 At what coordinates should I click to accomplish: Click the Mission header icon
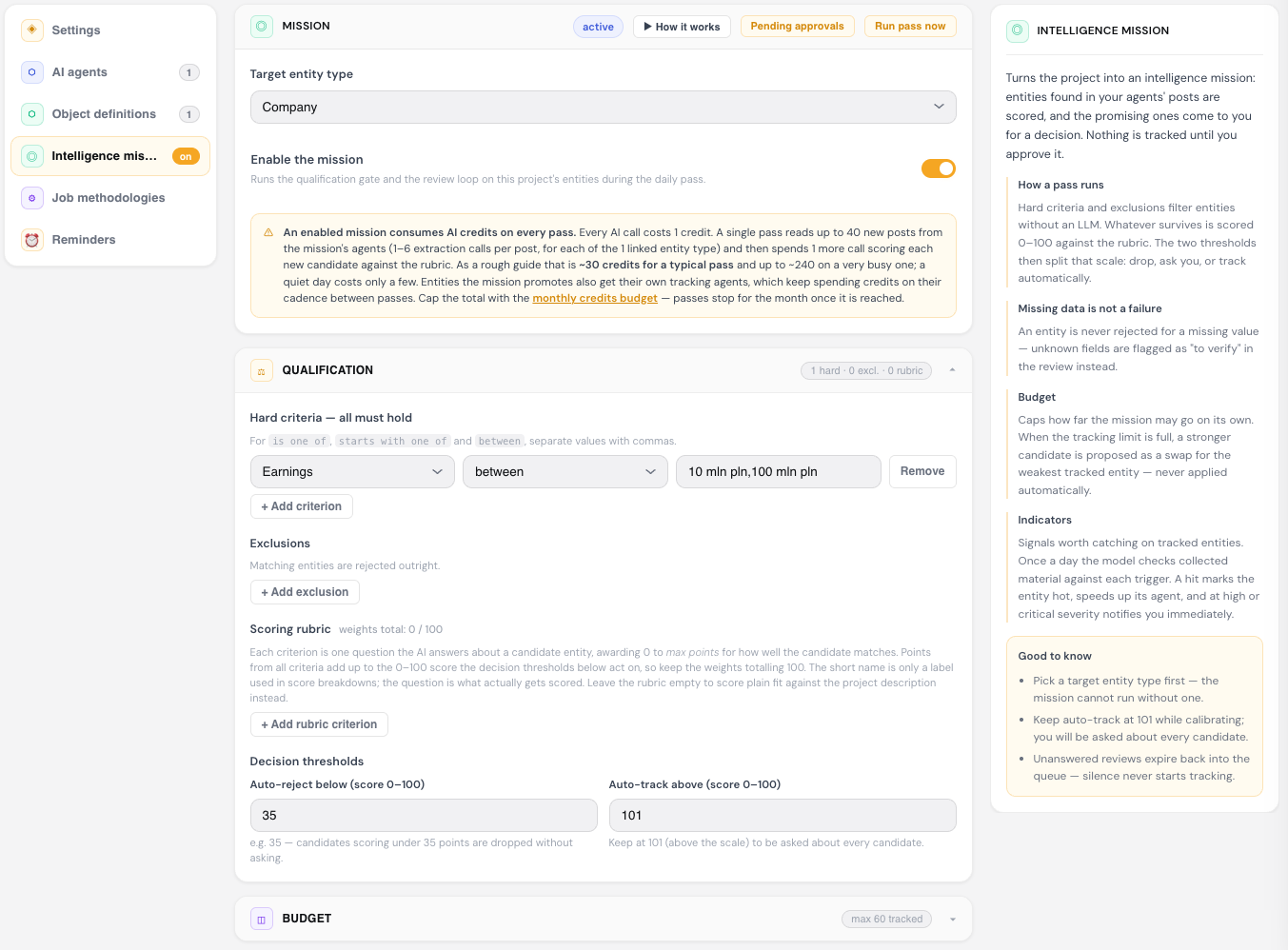click(x=262, y=27)
